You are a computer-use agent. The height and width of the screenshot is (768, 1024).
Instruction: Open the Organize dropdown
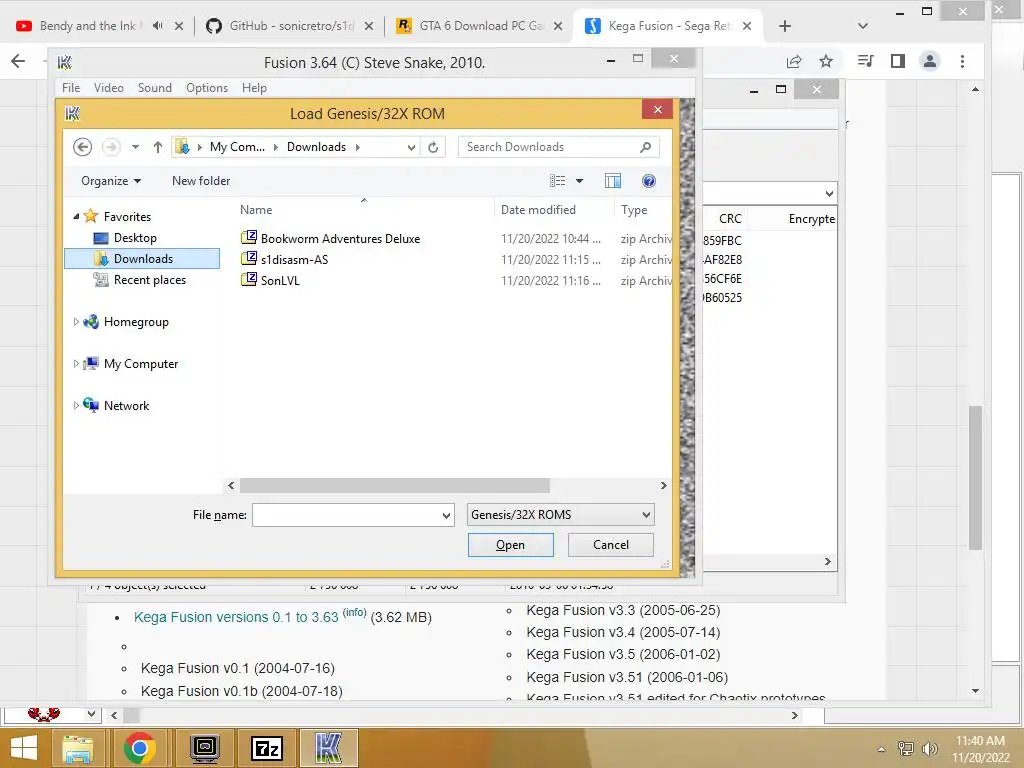(x=110, y=181)
